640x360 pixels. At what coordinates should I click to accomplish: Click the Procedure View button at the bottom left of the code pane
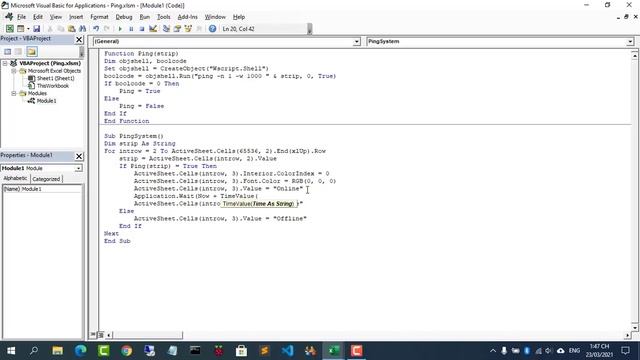(93, 335)
